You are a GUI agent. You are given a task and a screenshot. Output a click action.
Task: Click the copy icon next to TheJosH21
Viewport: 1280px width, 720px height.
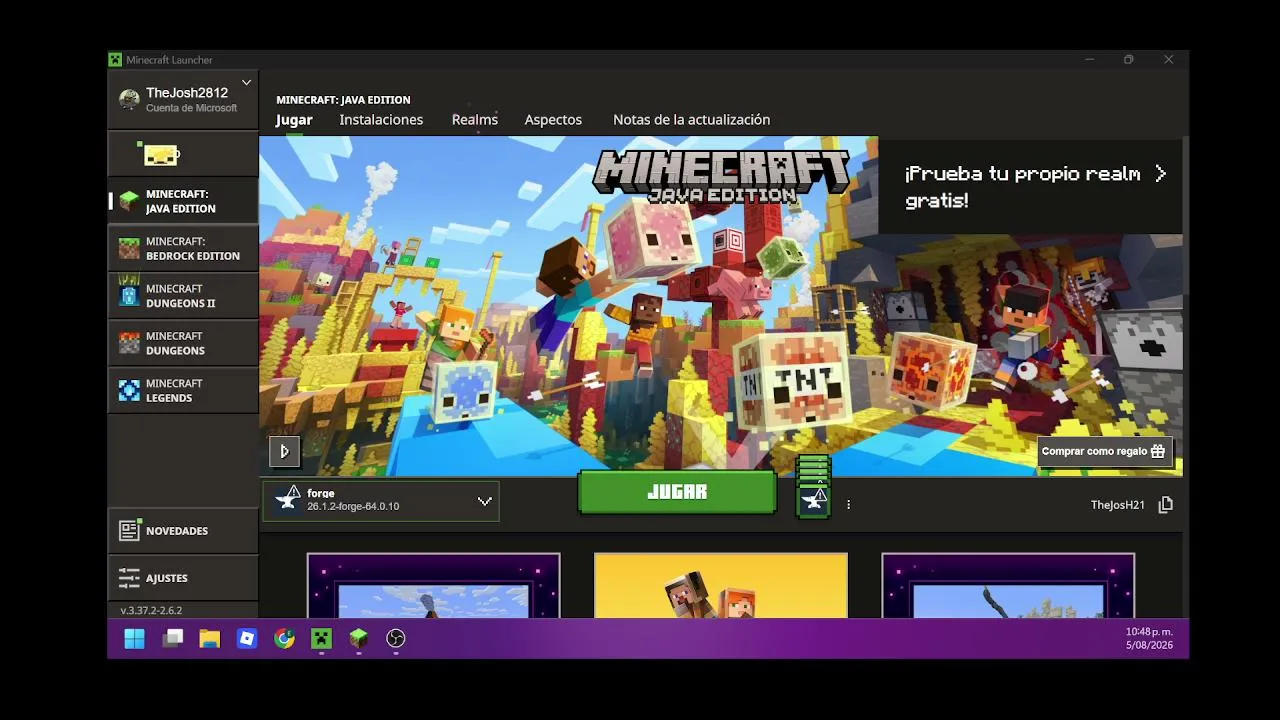pos(1165,505)
